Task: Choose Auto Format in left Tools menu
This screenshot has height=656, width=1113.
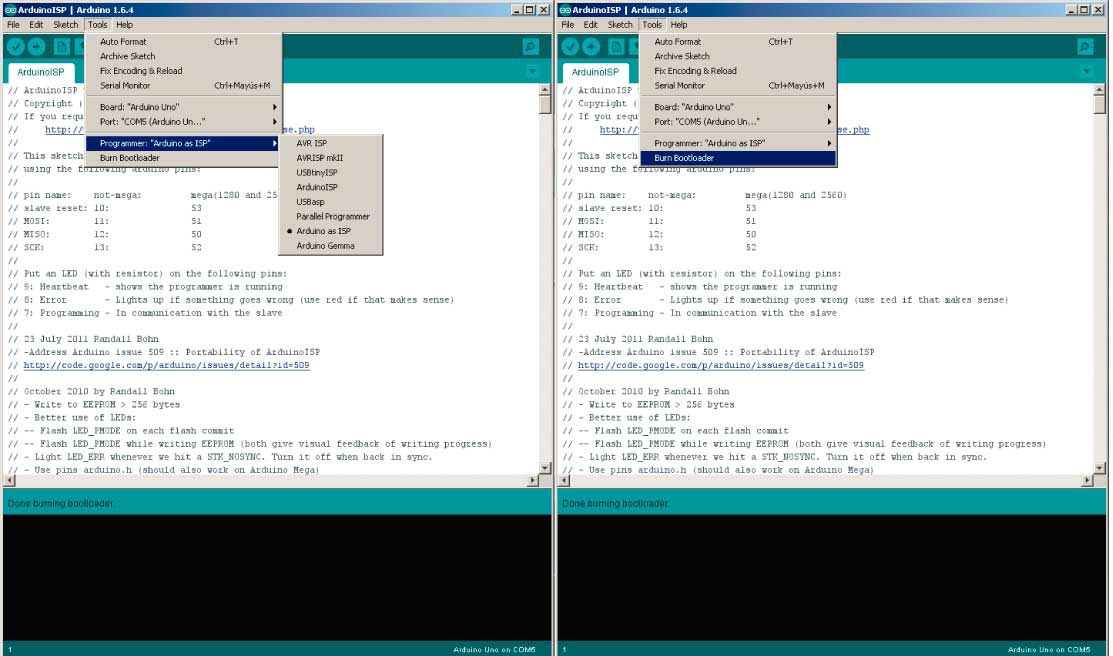Action: tap(182, 42)
